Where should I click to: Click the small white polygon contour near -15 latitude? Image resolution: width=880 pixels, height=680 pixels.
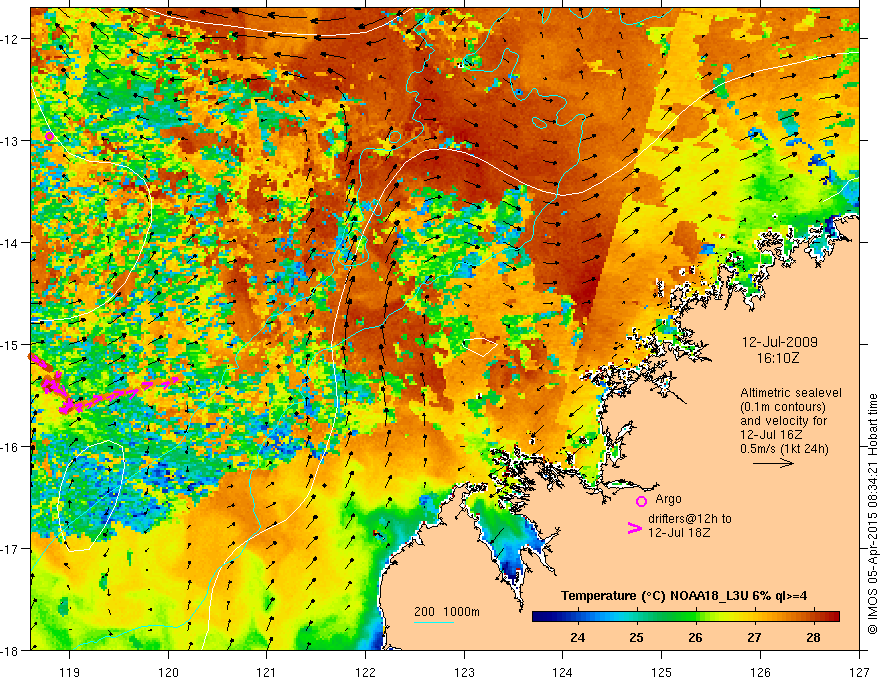pos(480,346)
